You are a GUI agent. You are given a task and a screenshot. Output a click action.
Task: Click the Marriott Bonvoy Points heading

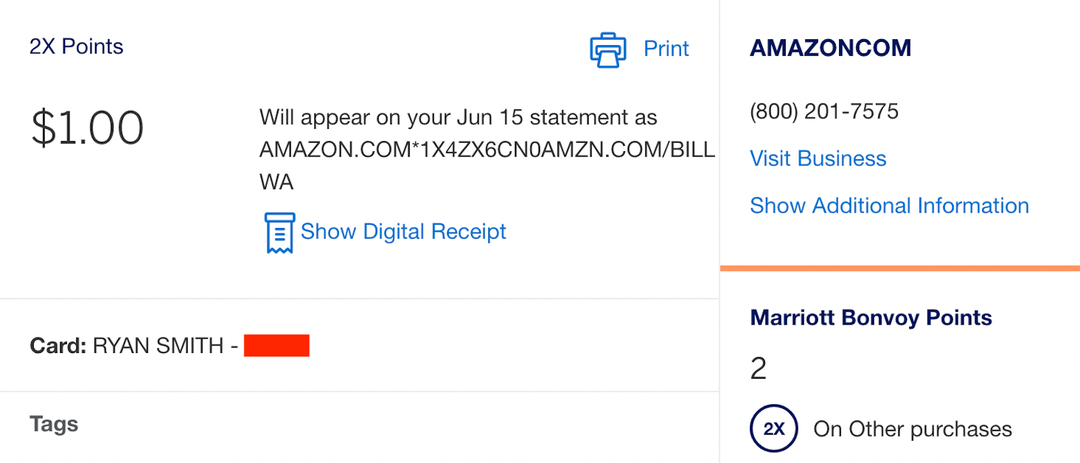[x=871, y=318]
